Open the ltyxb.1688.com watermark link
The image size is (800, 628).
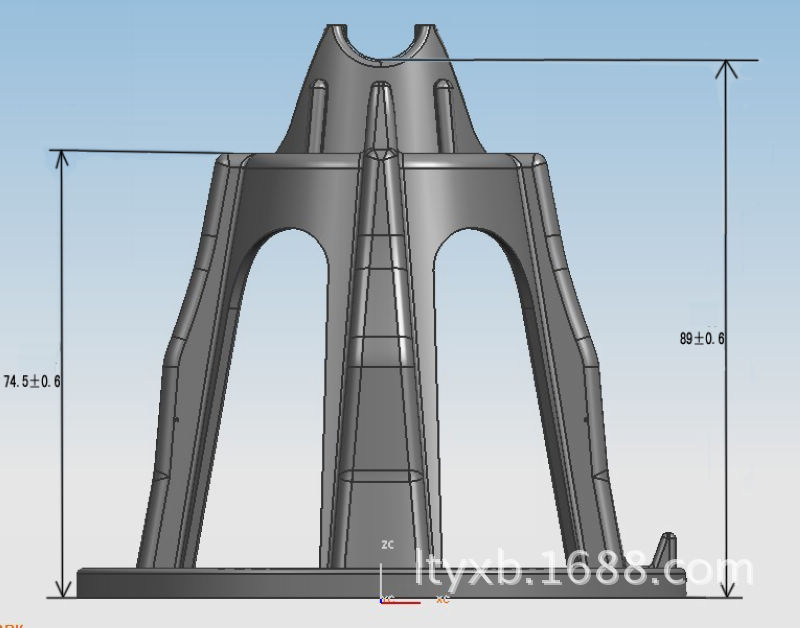click(x=580, y=572)
